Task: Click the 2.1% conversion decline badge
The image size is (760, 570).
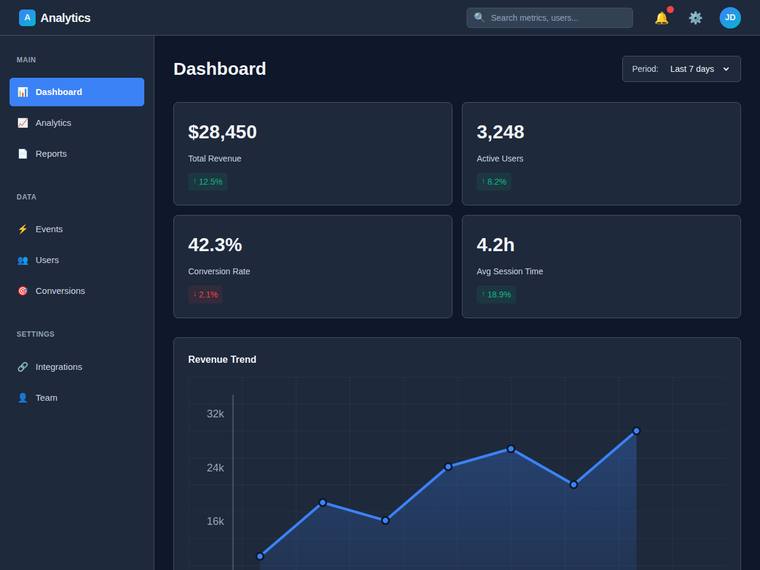Action: (206, 295)
